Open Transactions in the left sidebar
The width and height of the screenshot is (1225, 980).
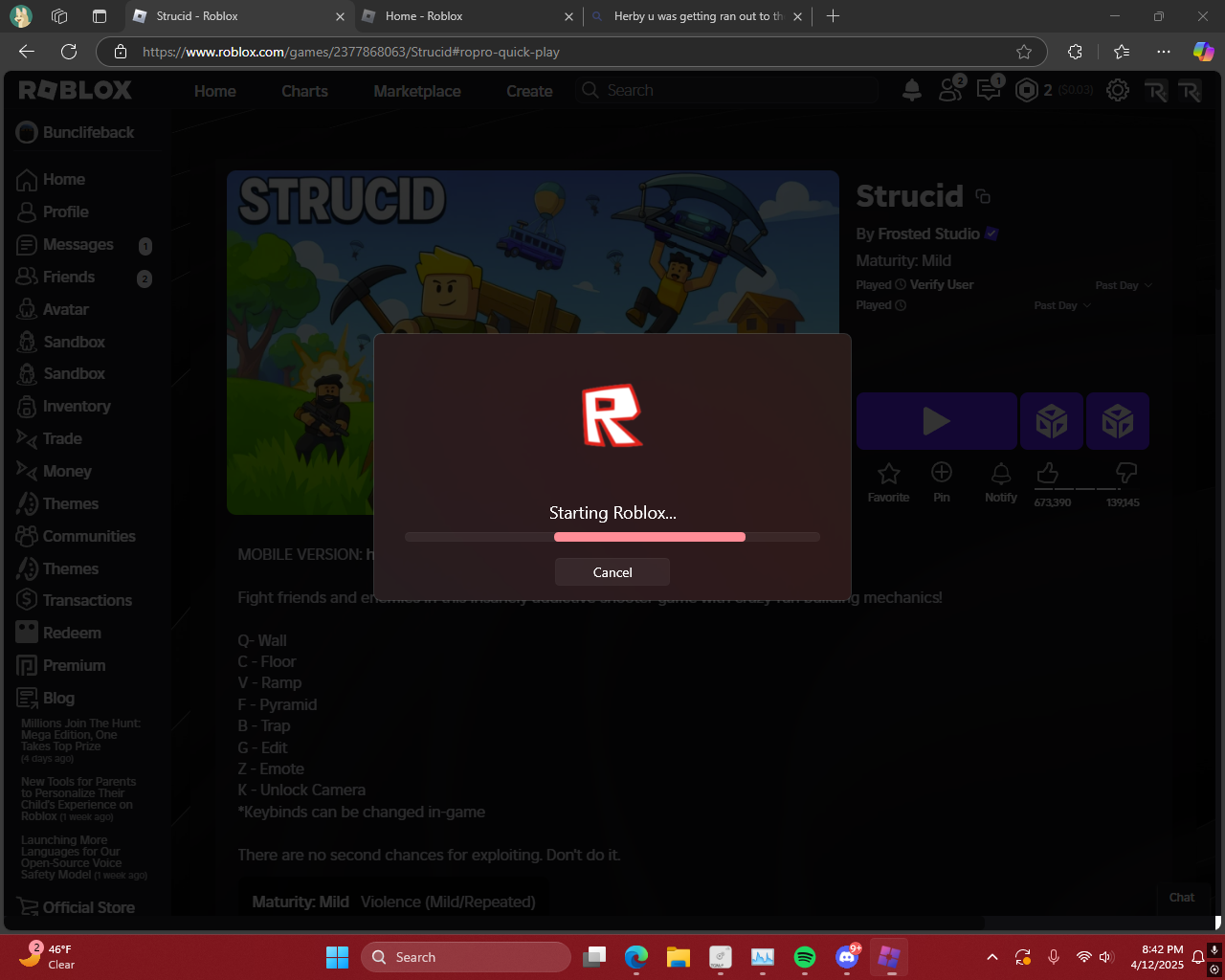(x=75, y=600)
